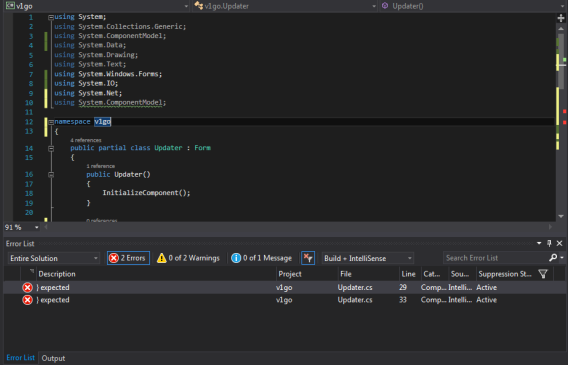Click the highlighted v1go namespace name

click(x=103, y=122)
